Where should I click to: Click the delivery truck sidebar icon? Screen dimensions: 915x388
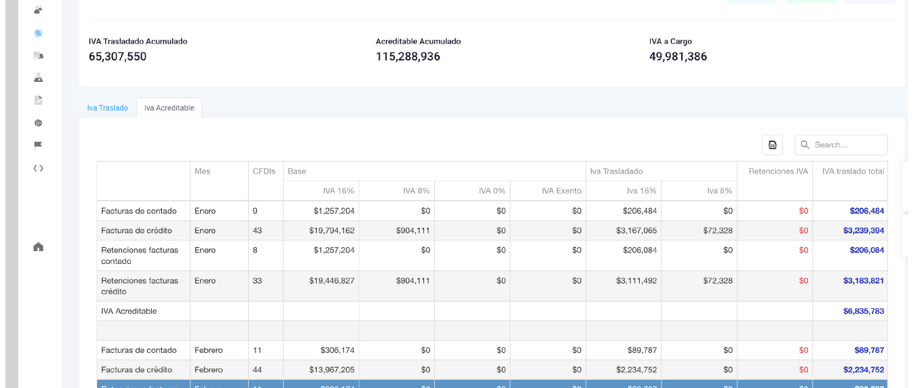click(39, 56)
